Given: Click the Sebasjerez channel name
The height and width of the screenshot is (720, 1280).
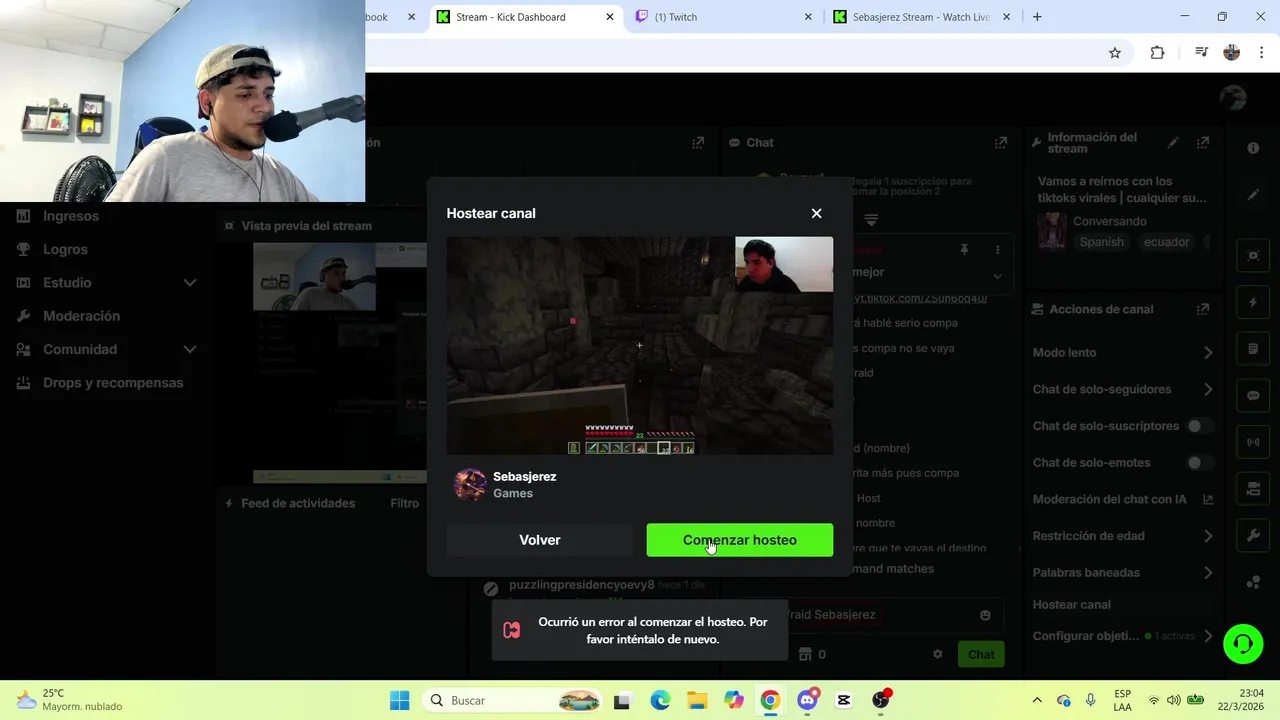Looking at the screenshot, I should pyautogui.click(x=524, y=477).
